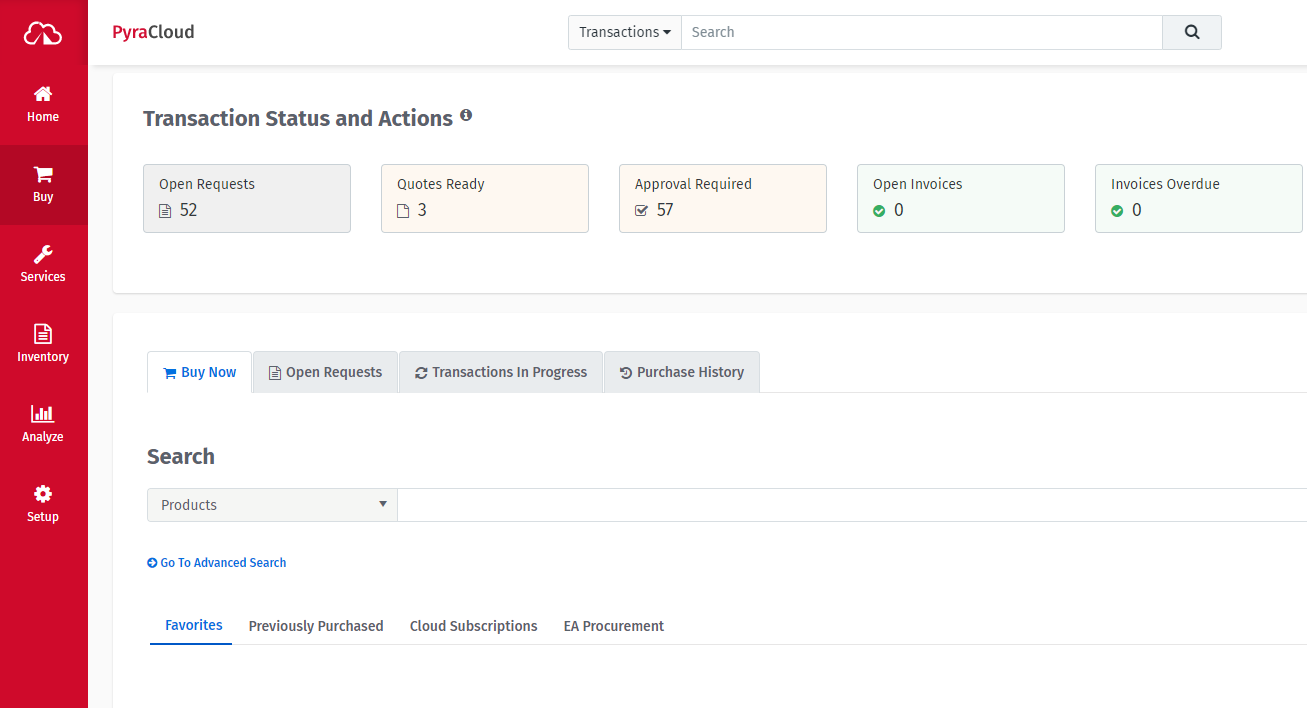Image resolution: width=1307 pixels, height=708 pixels.
Task: Show info icon beside Transaction Status heading
Action: (466, 116)
